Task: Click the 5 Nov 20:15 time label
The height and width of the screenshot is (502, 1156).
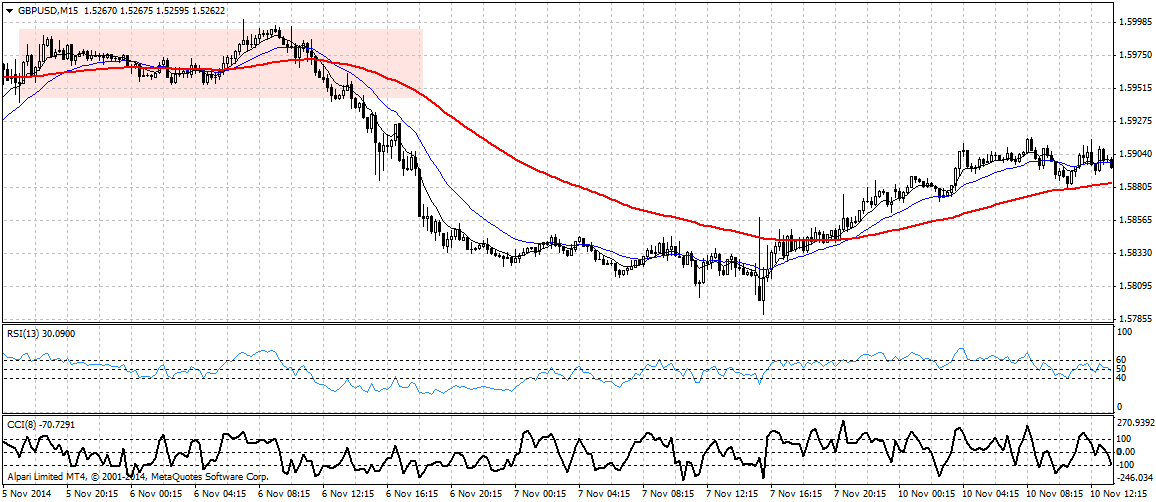Action: tap(90, 492)
